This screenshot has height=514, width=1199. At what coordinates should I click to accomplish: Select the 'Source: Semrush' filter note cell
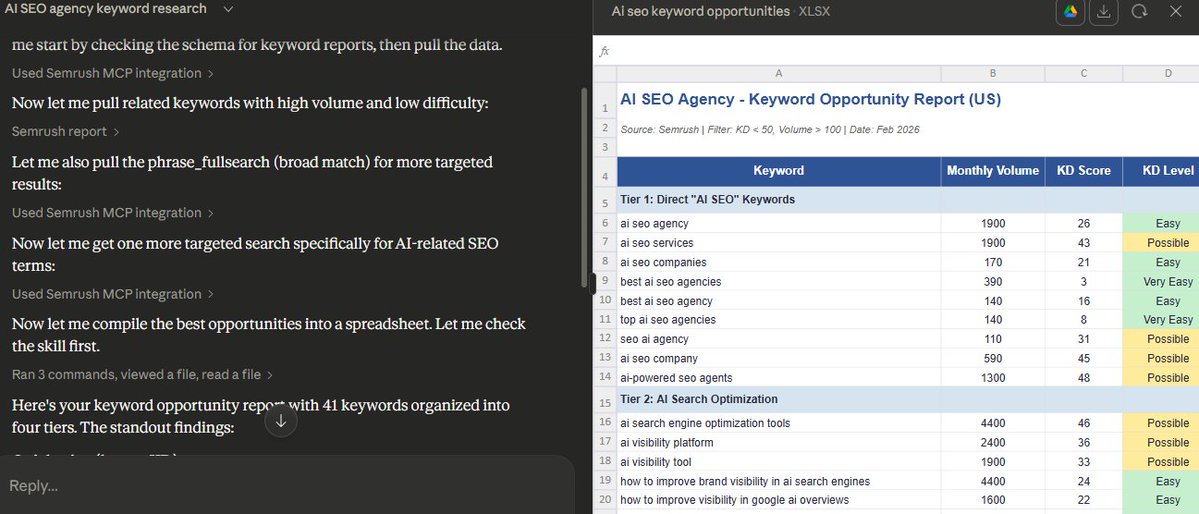[770, 129]
